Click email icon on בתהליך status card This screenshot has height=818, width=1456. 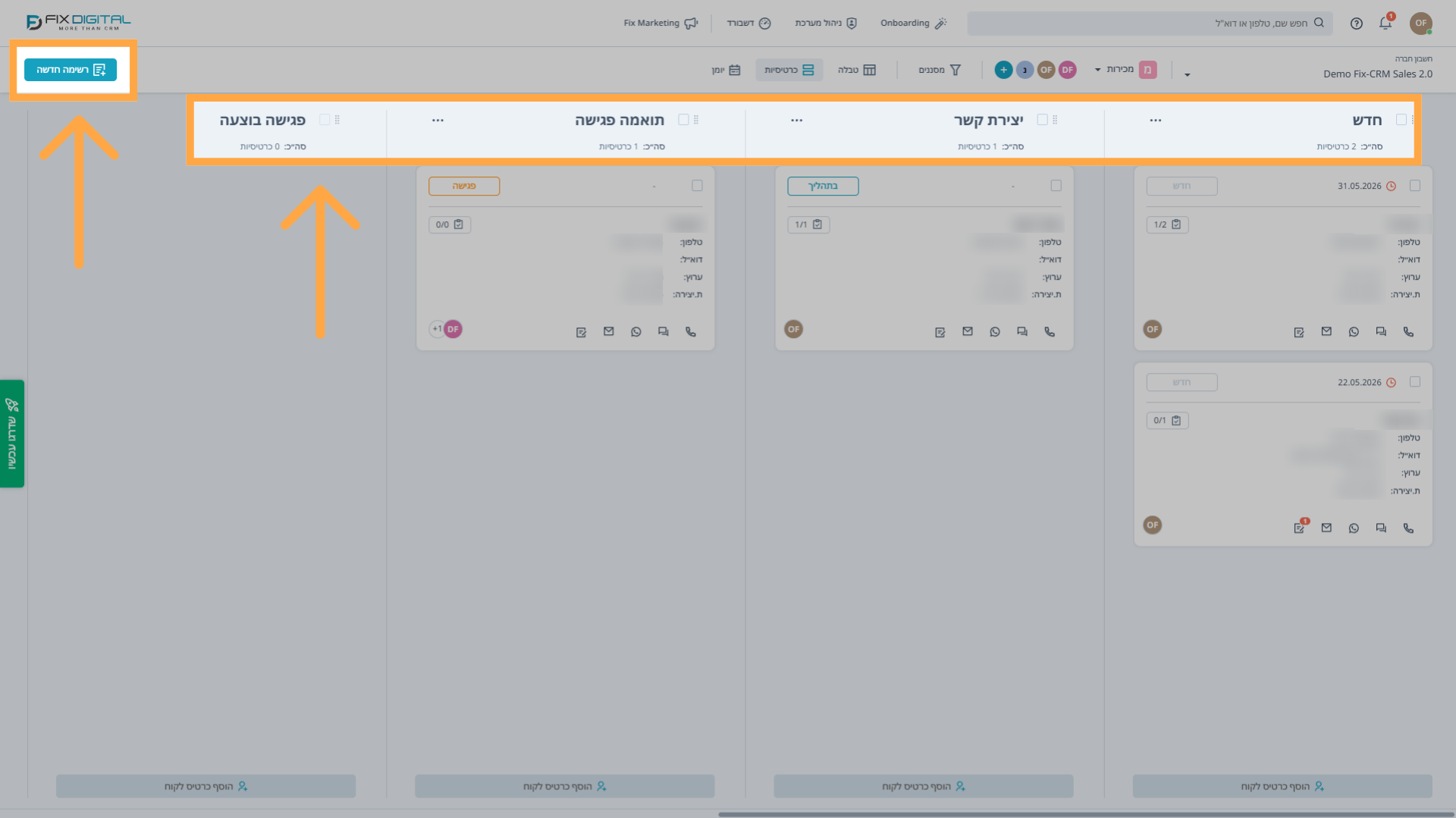pos(968,332)
